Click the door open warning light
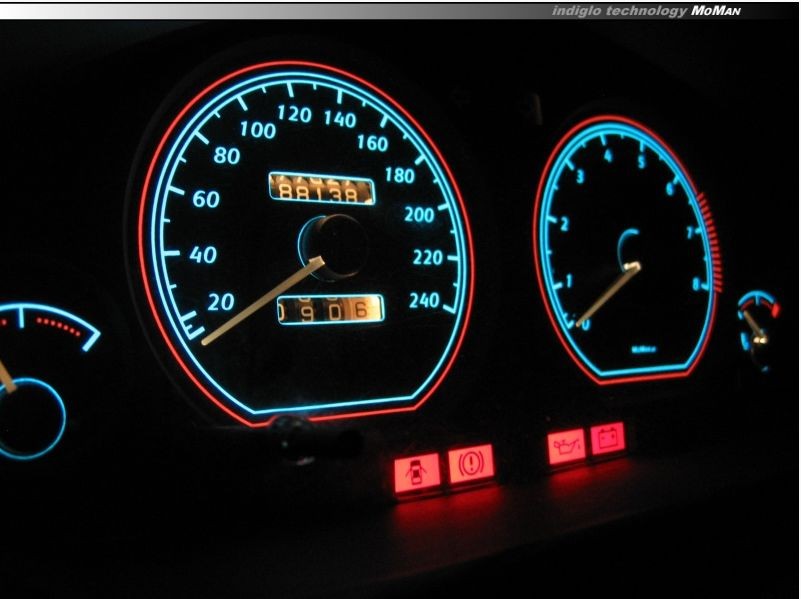This screenshot has height=599, width=801. pyautogui.click(x=415, y=470)
